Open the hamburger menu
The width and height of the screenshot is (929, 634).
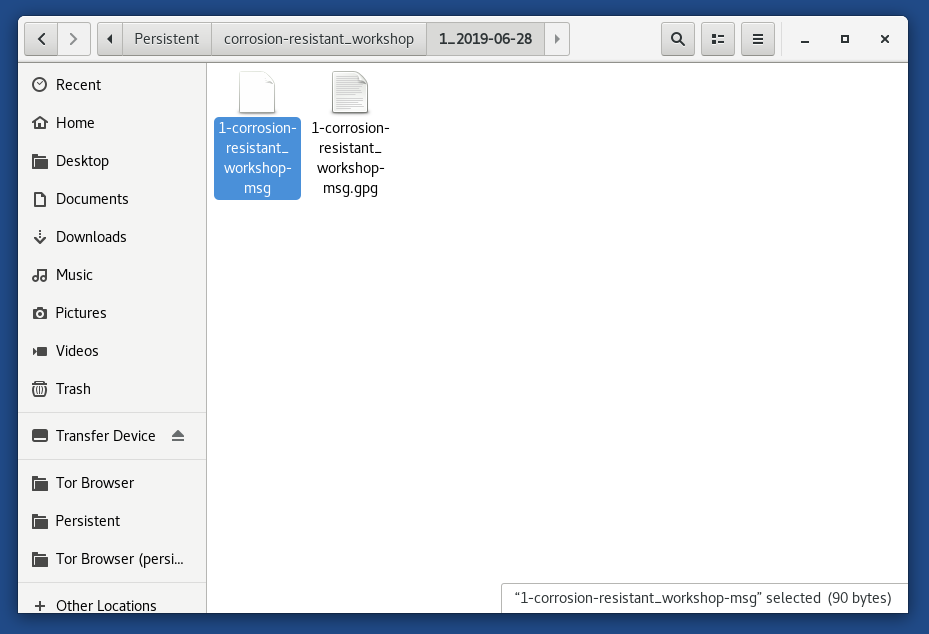click(758, 39)
